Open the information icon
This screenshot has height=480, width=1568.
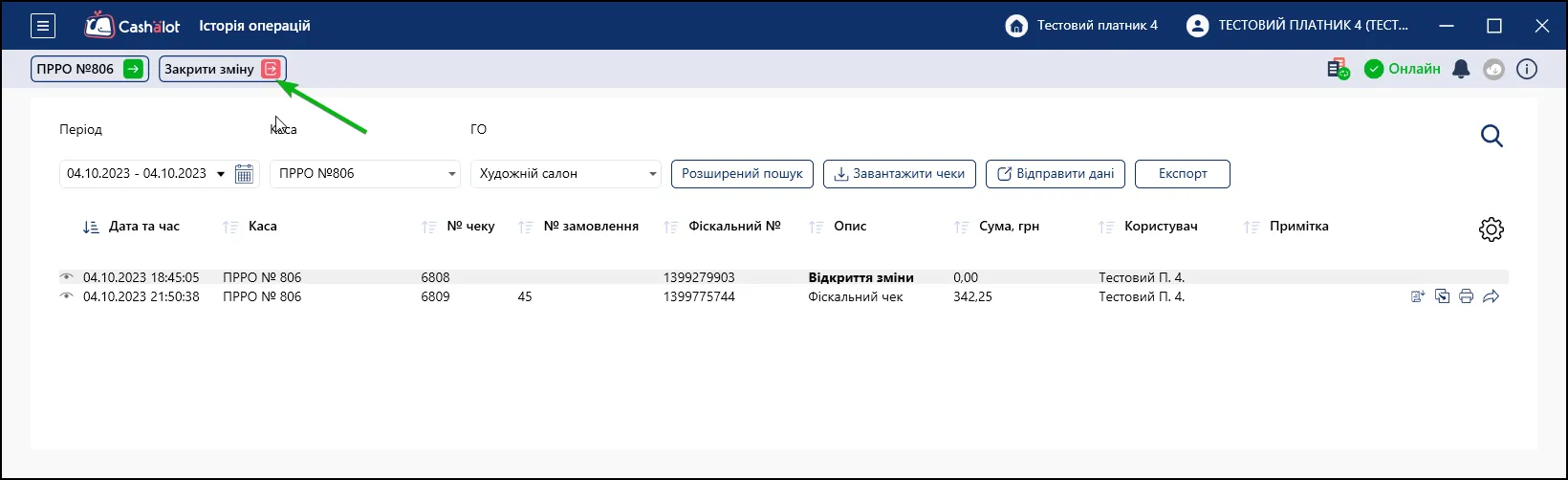click(1527, 69)
